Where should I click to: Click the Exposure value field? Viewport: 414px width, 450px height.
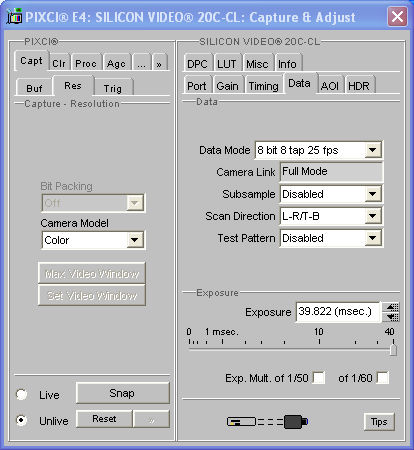338,312
